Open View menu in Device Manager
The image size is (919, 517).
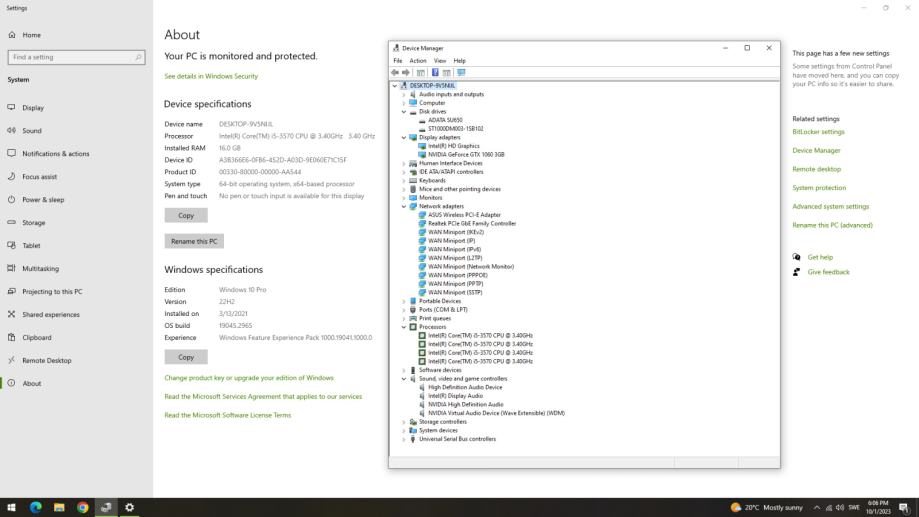[x=440, y=61]
